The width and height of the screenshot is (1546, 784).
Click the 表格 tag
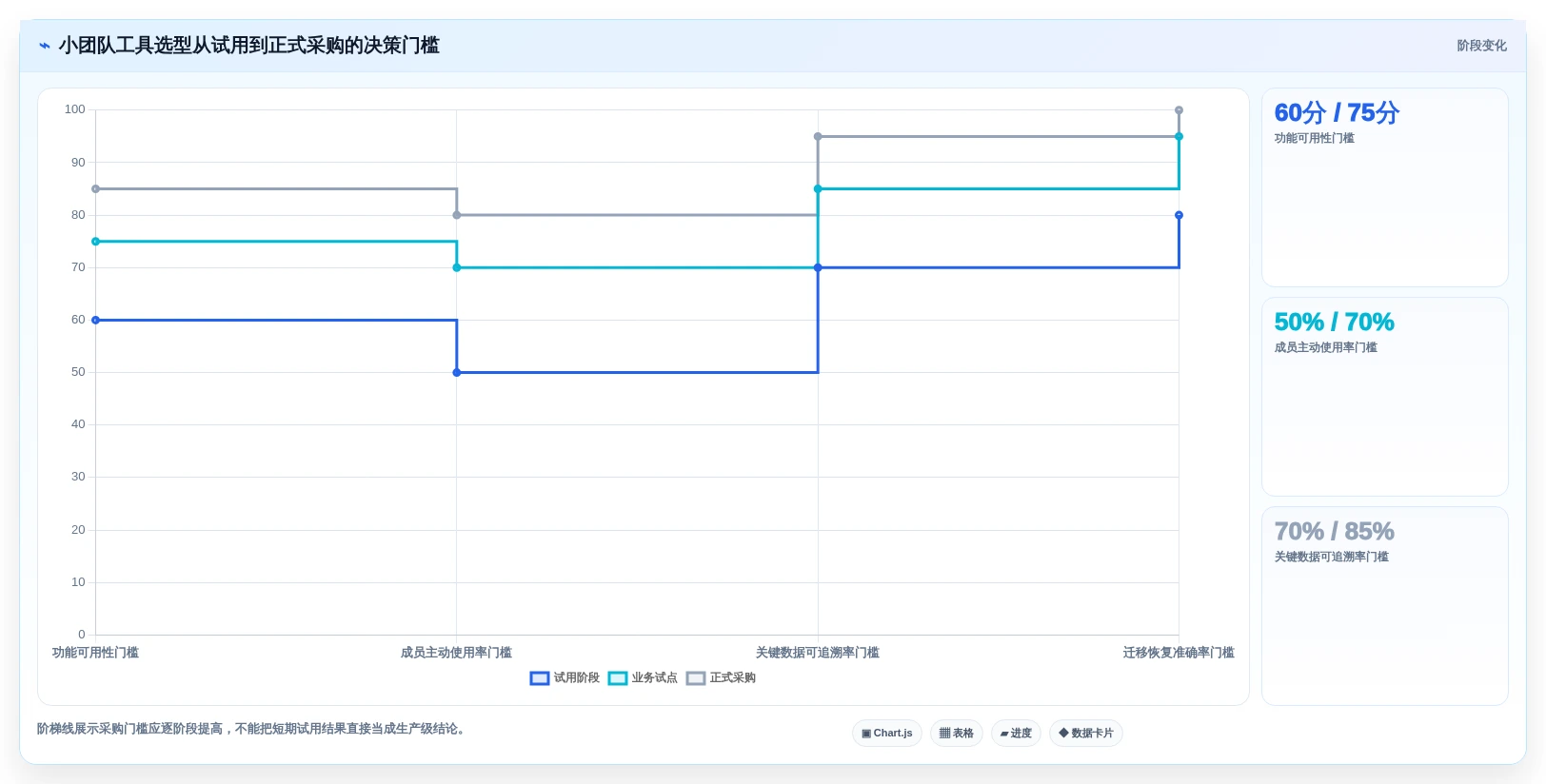click(957, 734)
